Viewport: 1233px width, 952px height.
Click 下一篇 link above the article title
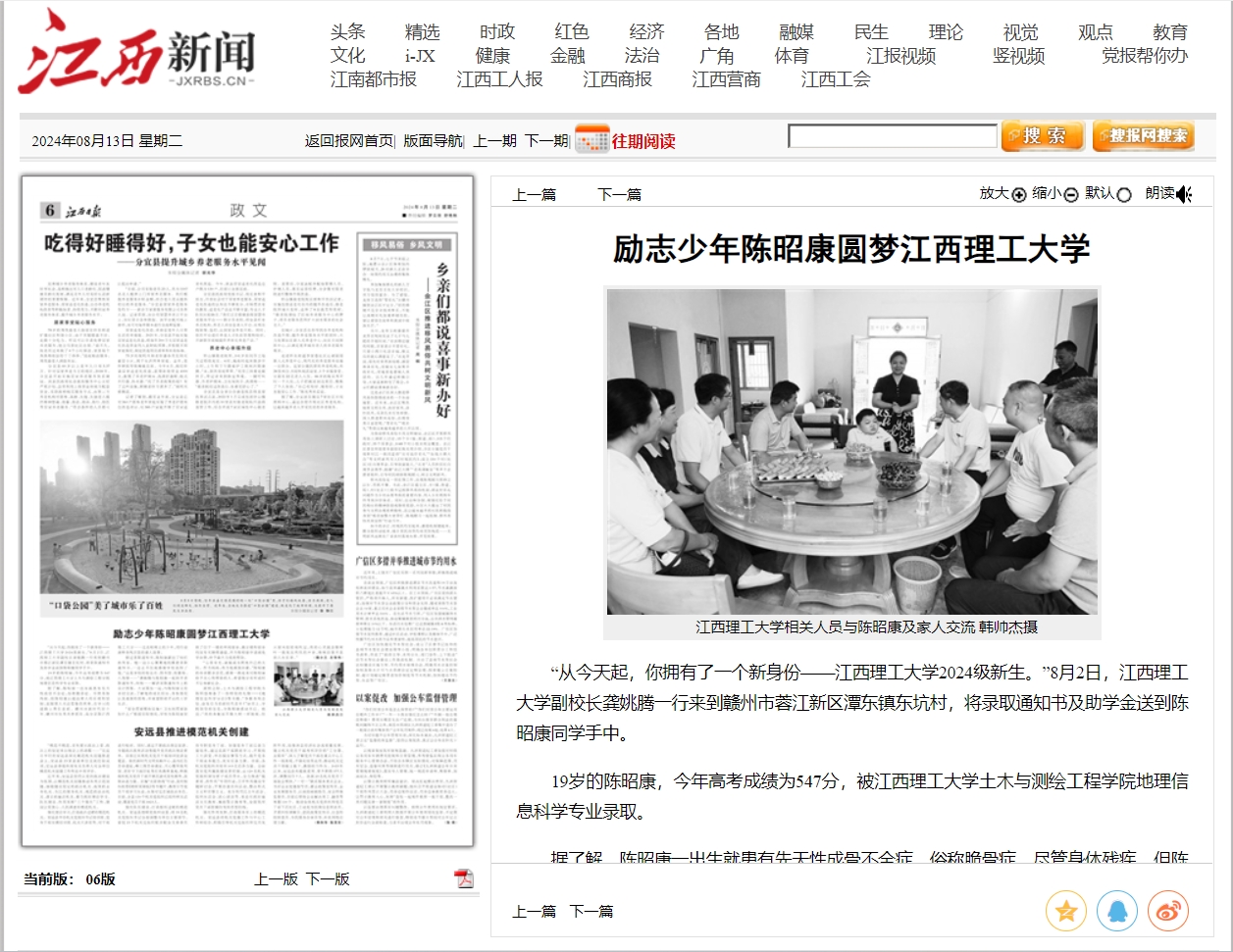point(619,194)
